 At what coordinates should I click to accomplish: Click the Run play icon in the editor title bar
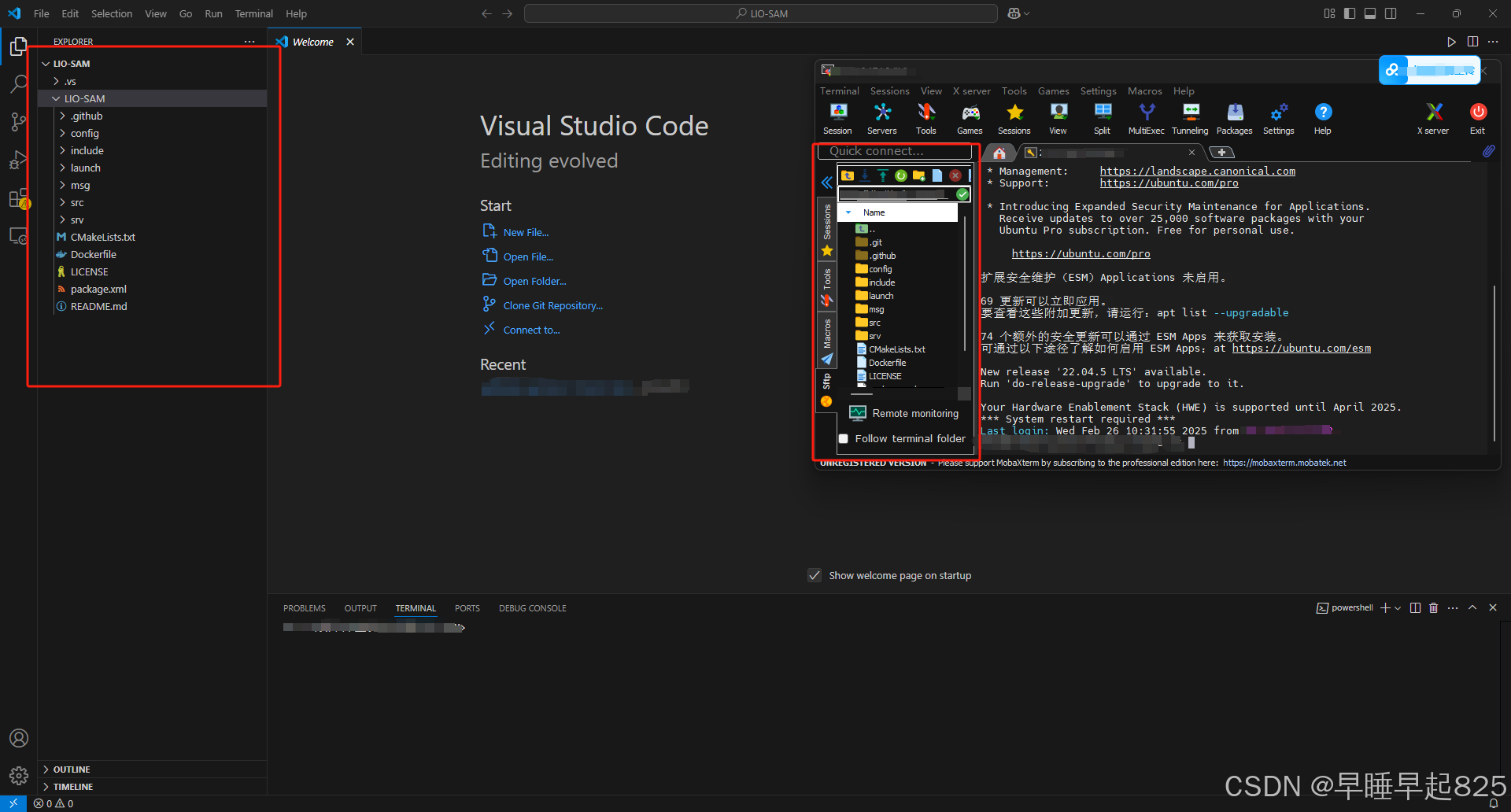(1451, 42)
